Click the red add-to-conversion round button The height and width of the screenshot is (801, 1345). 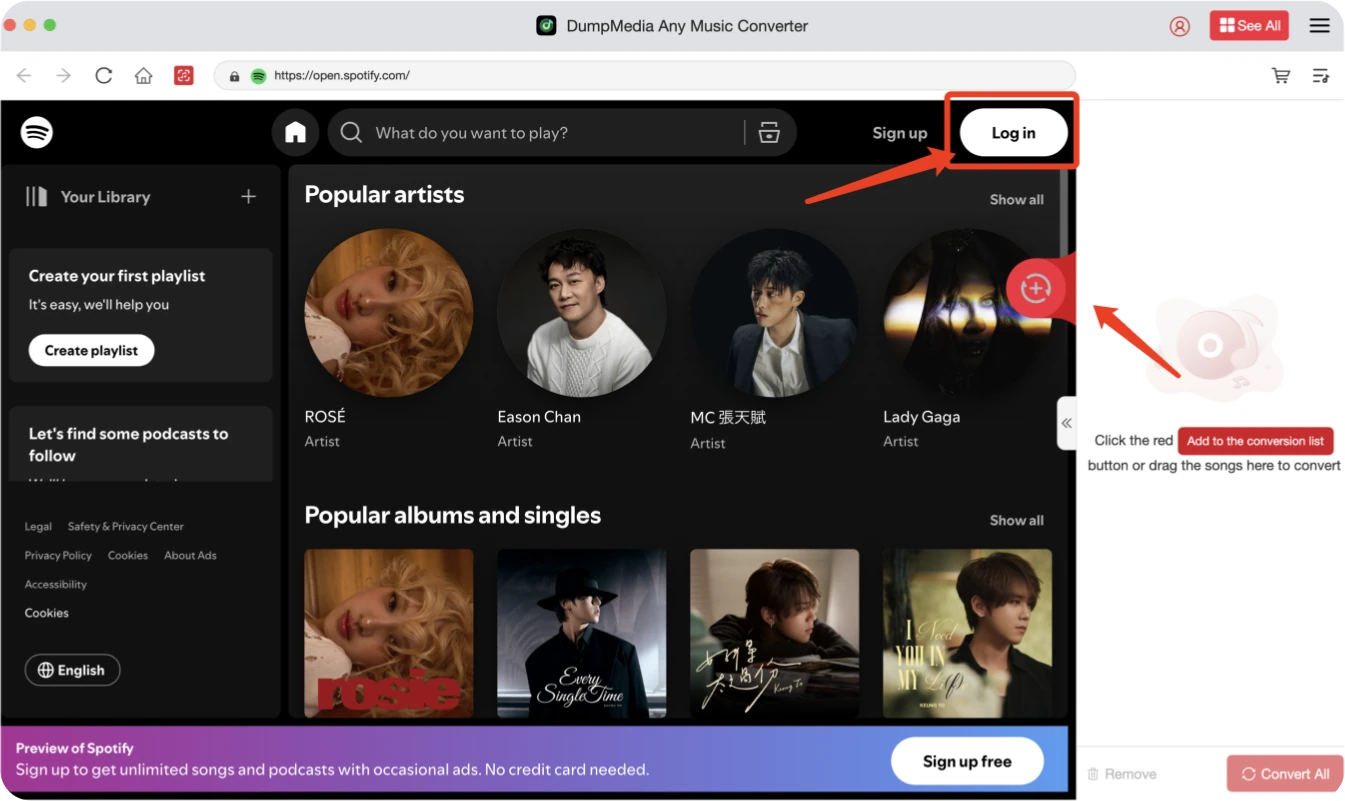(x=1035, y=289)
